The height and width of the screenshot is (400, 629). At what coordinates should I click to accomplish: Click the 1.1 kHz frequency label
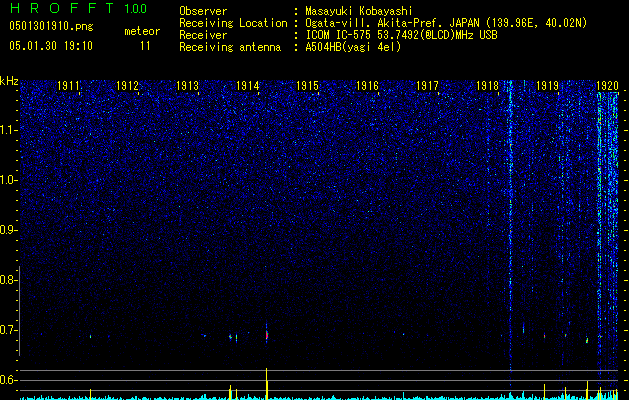click(x=8, y=130)
